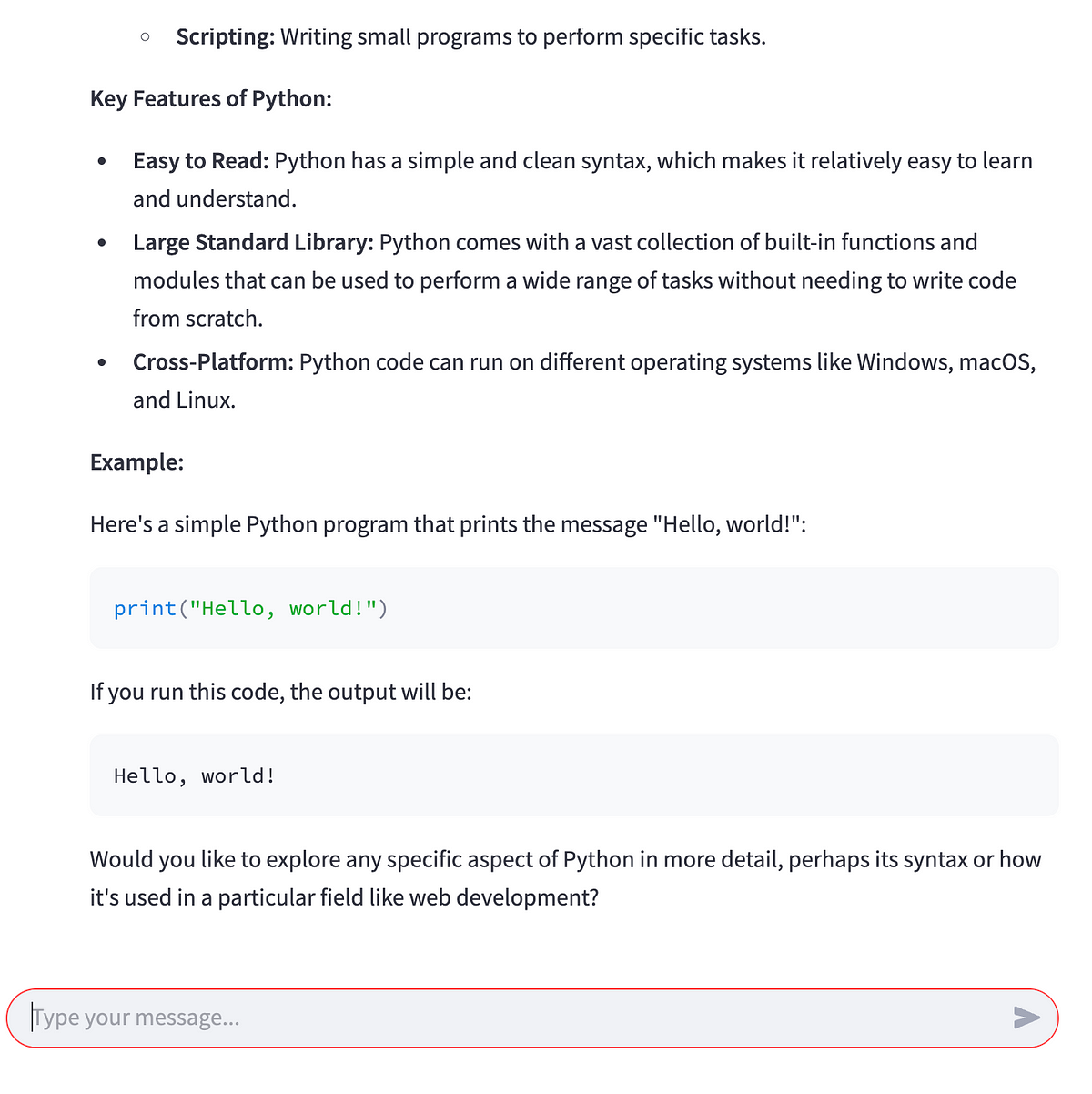This screenshot has height=1094, width=1092.
Task: Click the "Here's a simple Python program" sentence
Action: pos(448,524)
